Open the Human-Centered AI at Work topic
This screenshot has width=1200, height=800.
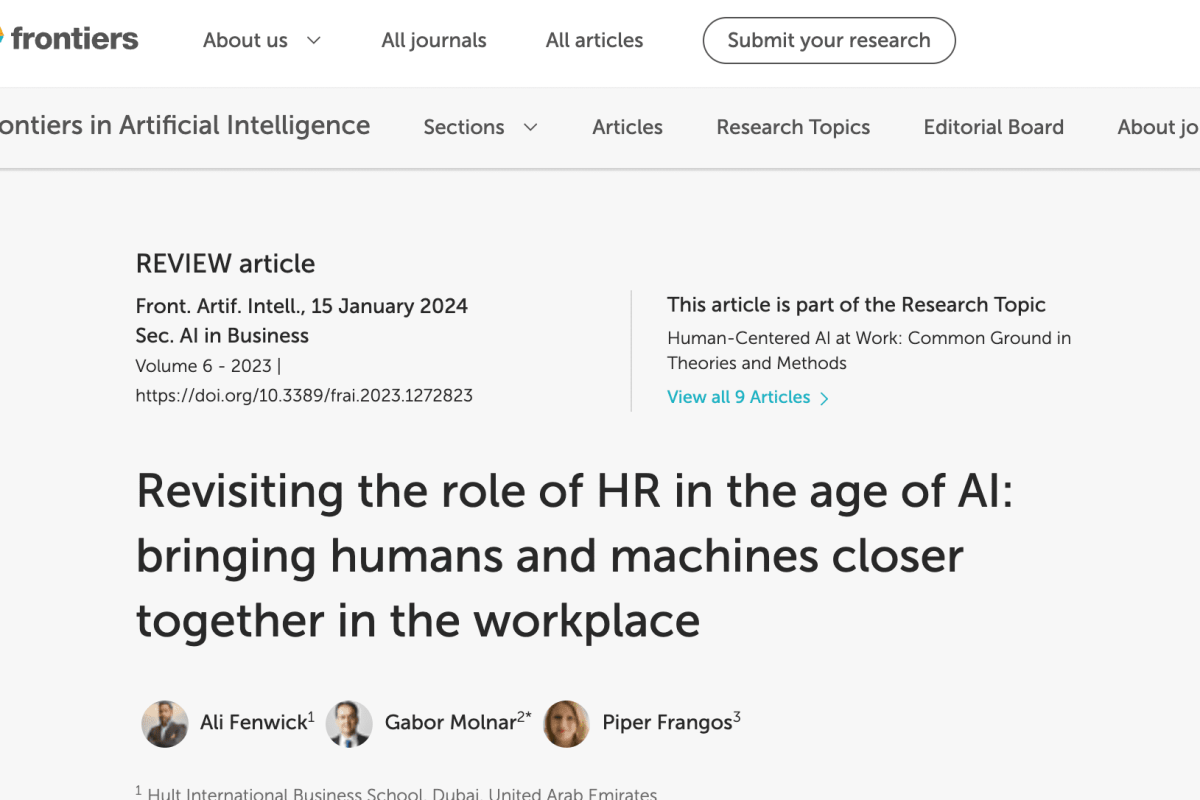tap(869, 350)
